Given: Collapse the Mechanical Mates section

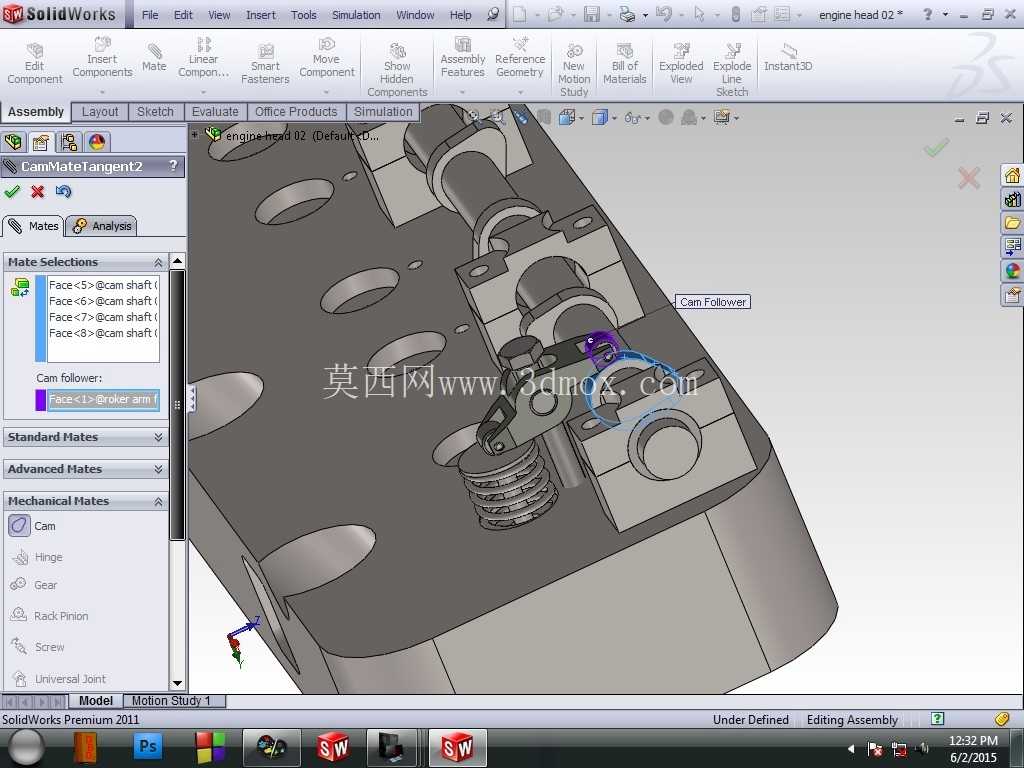Looking at the screenshot, I should 158,502.
